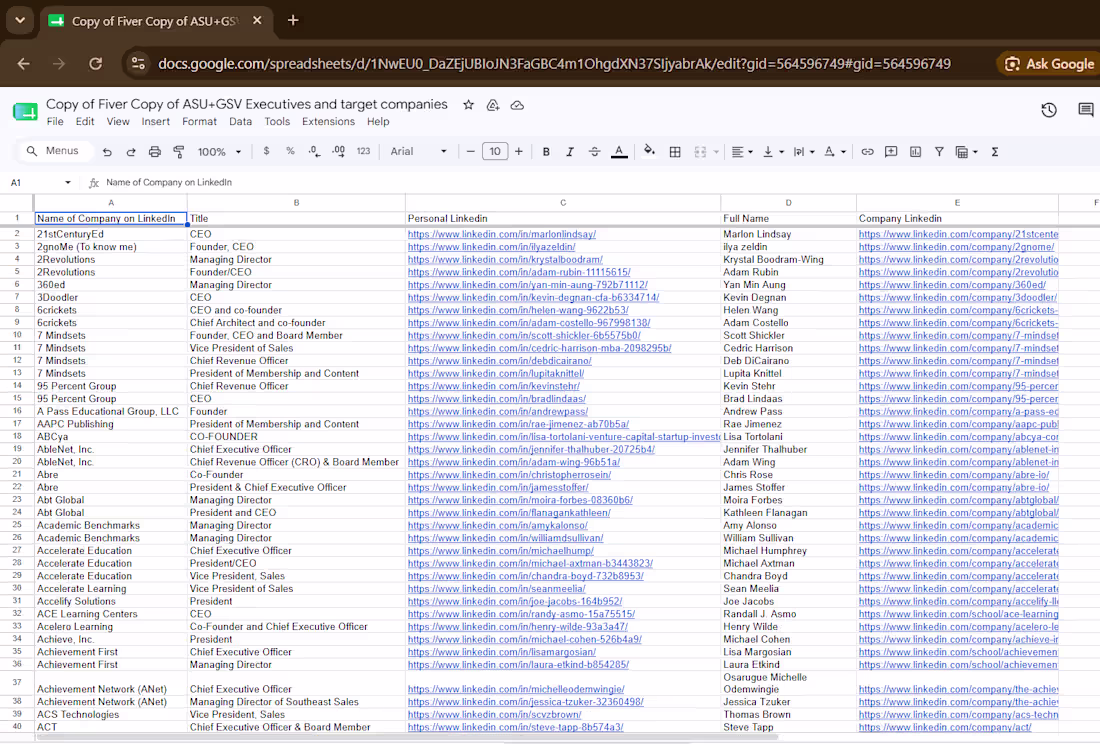
Task: Open the 123 more formats menu
Action: [x=363, y=151]
